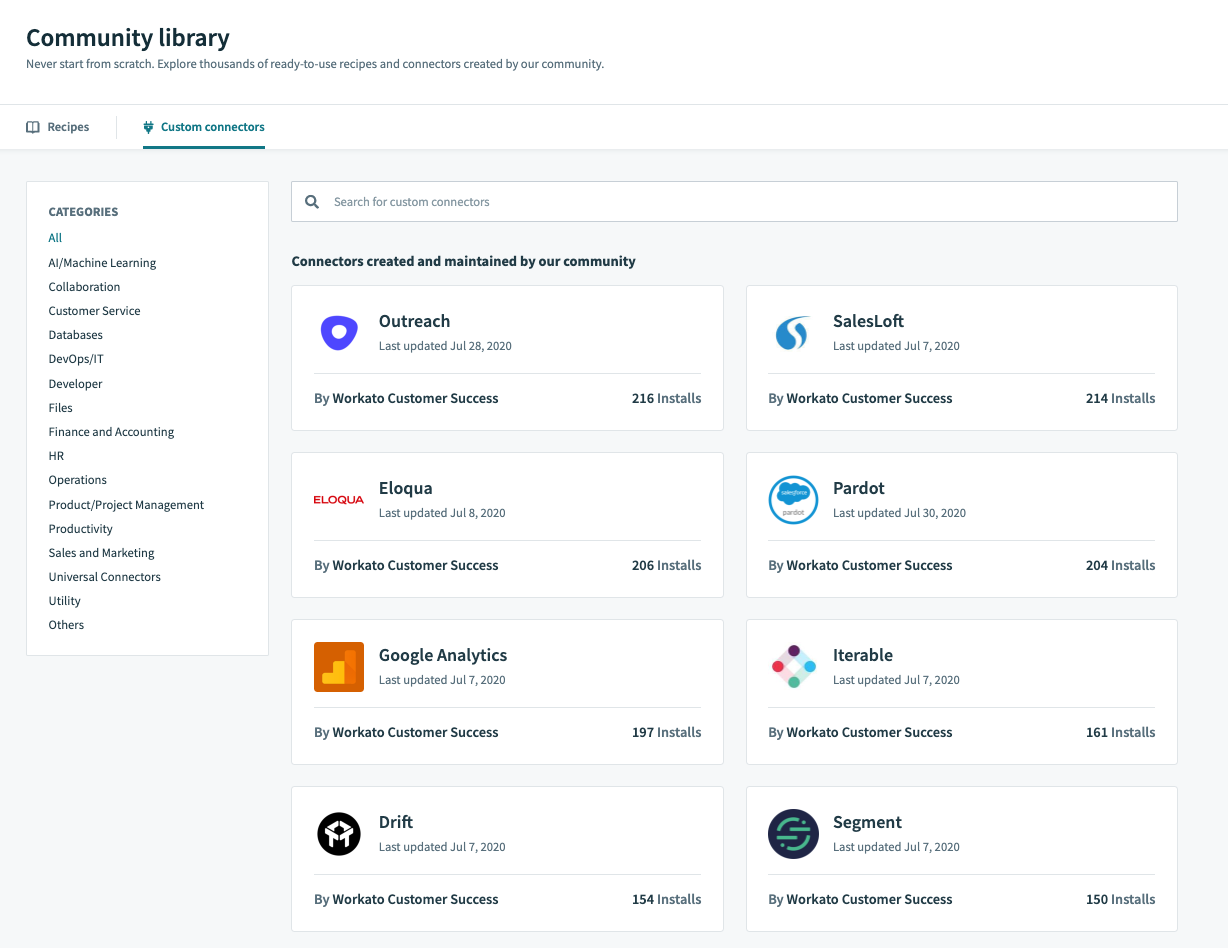This screenshot has height=948, width=1228.
Task: Filter by Operations category
Action: pos(78,480)
